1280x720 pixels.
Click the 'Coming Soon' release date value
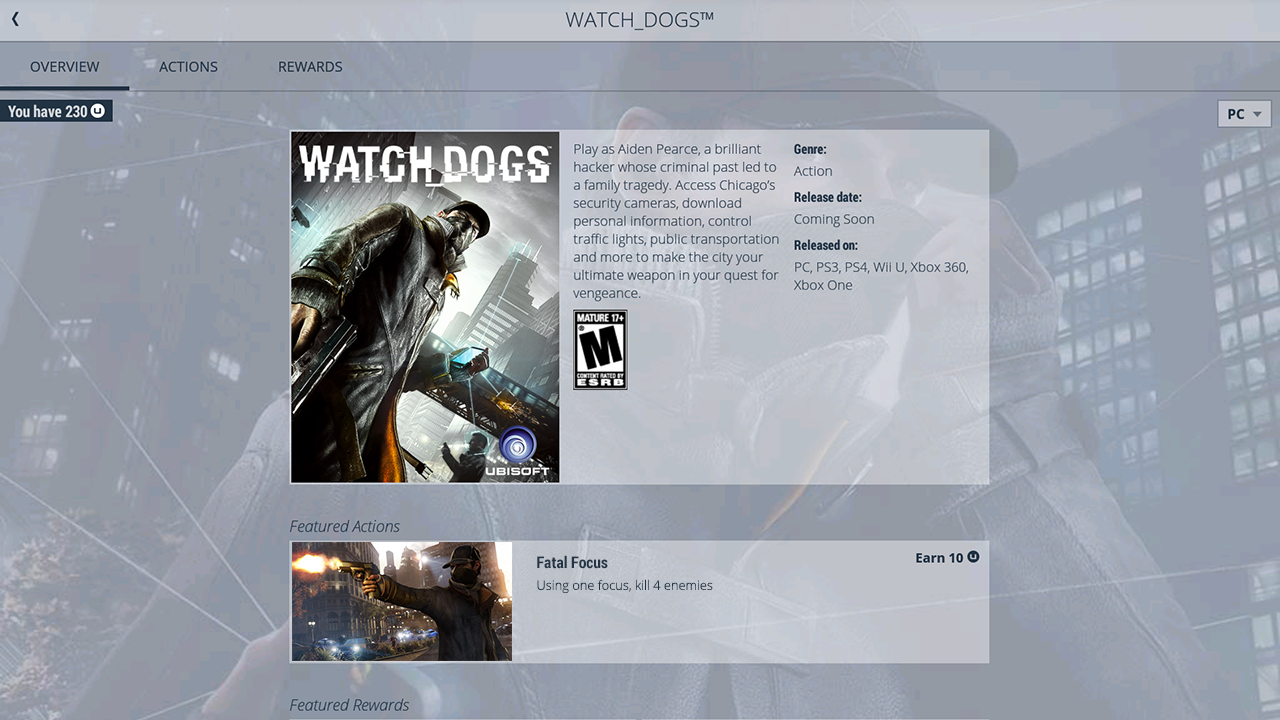834,219
